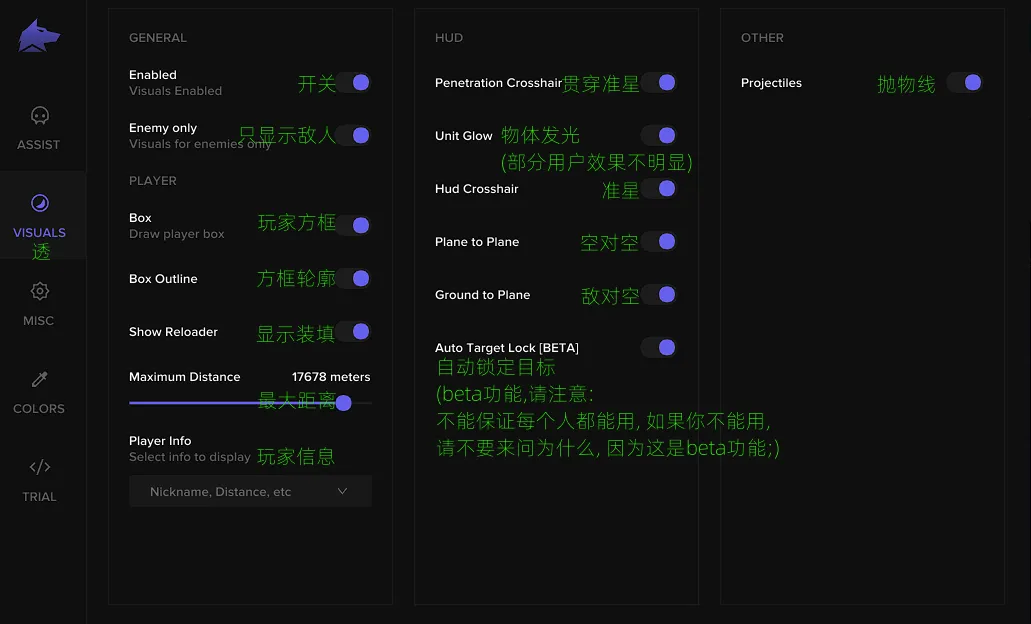Click the 'Unit Glow' label
The image size is (1031, 624).
(464, 135)
